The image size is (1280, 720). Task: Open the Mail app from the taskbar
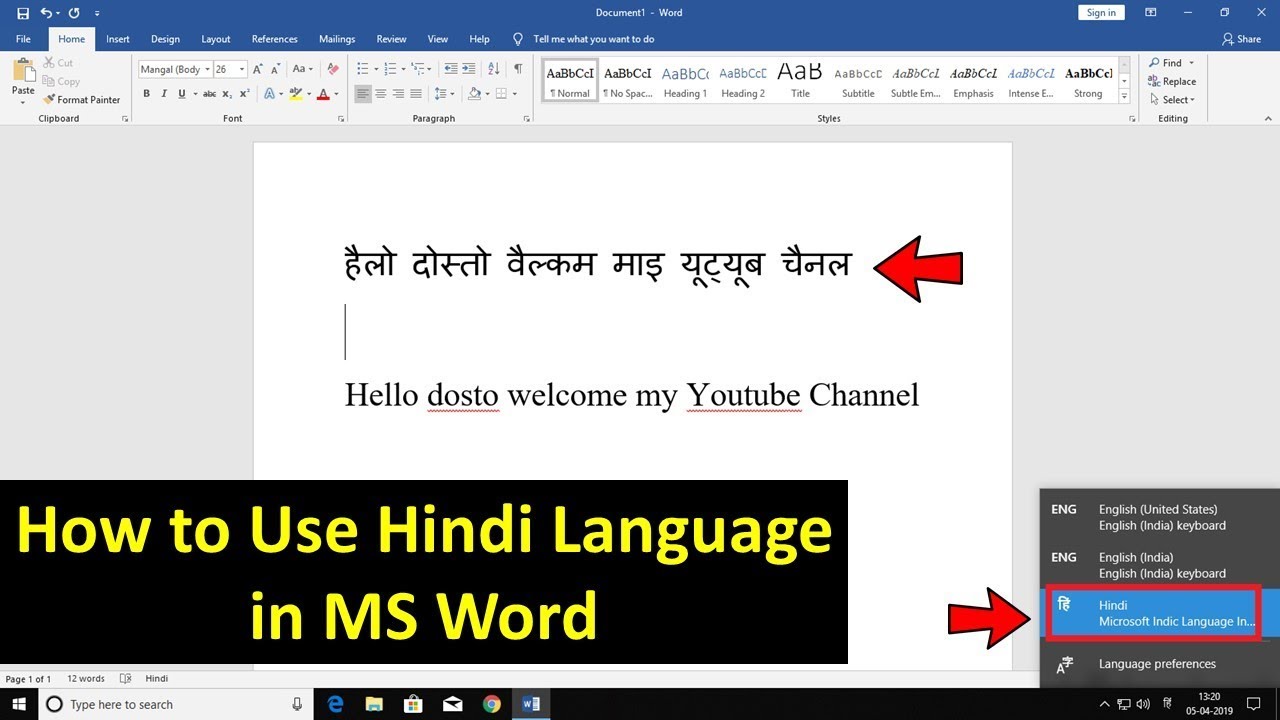[x=452, y=704]
